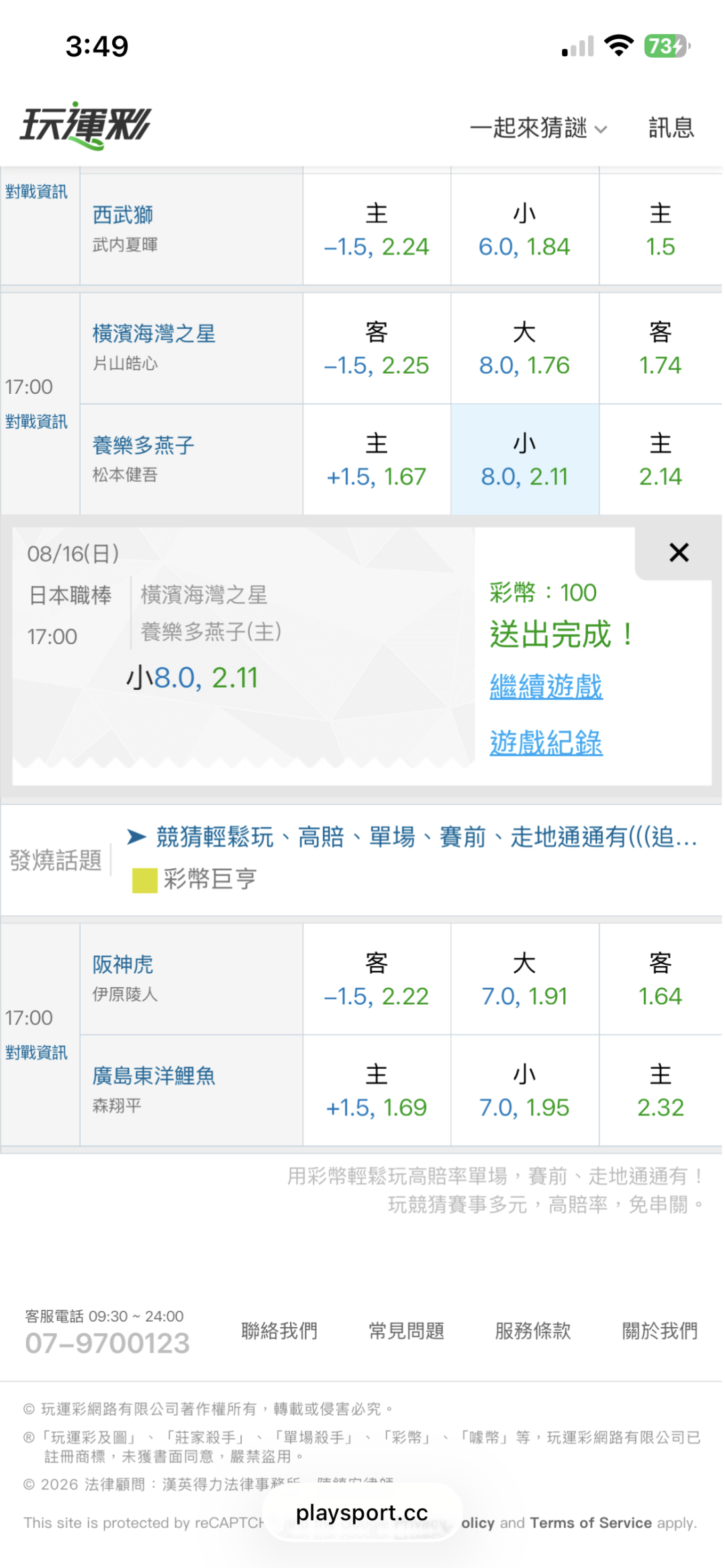Open the 聯絡我們 footer link
The image size is (725, 1568).
click(279, 1330)
